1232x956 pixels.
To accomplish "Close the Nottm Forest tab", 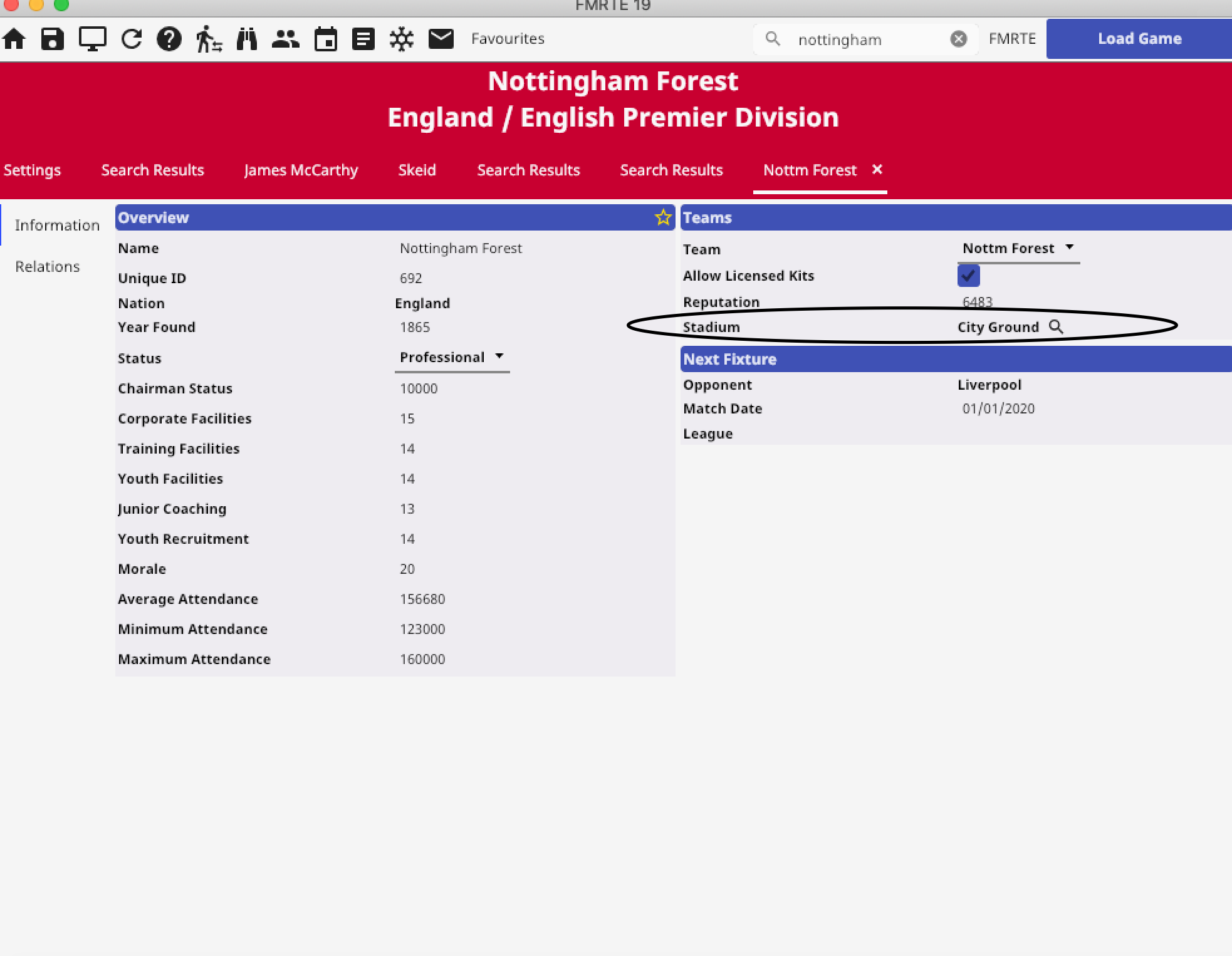I will 877,169.
